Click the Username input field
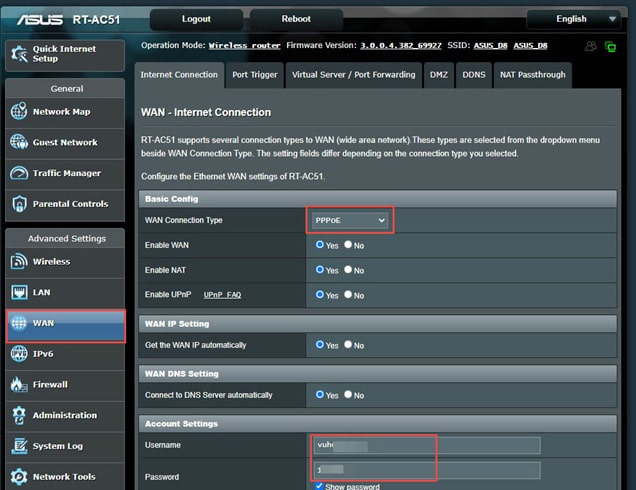Viewport: 636px width, 490px height. pyautogui.click(x=426, y=445)
